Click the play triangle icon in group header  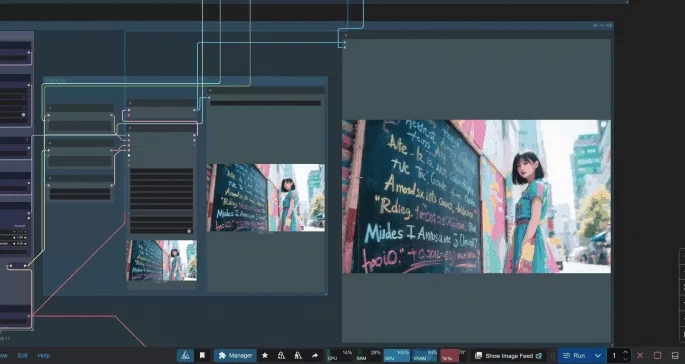click(595, 25)
